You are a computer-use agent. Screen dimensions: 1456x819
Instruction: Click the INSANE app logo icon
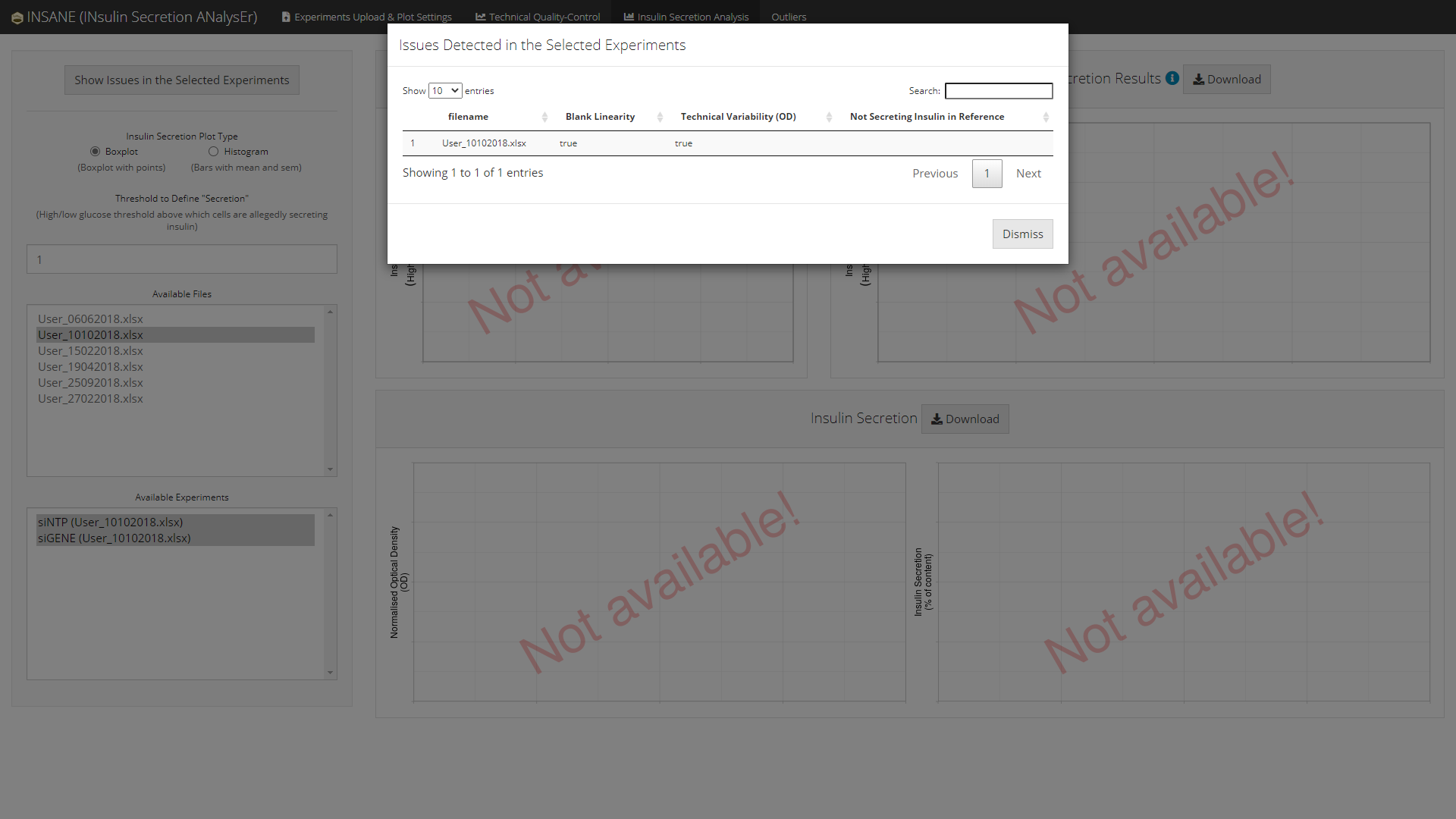point(17,17)
